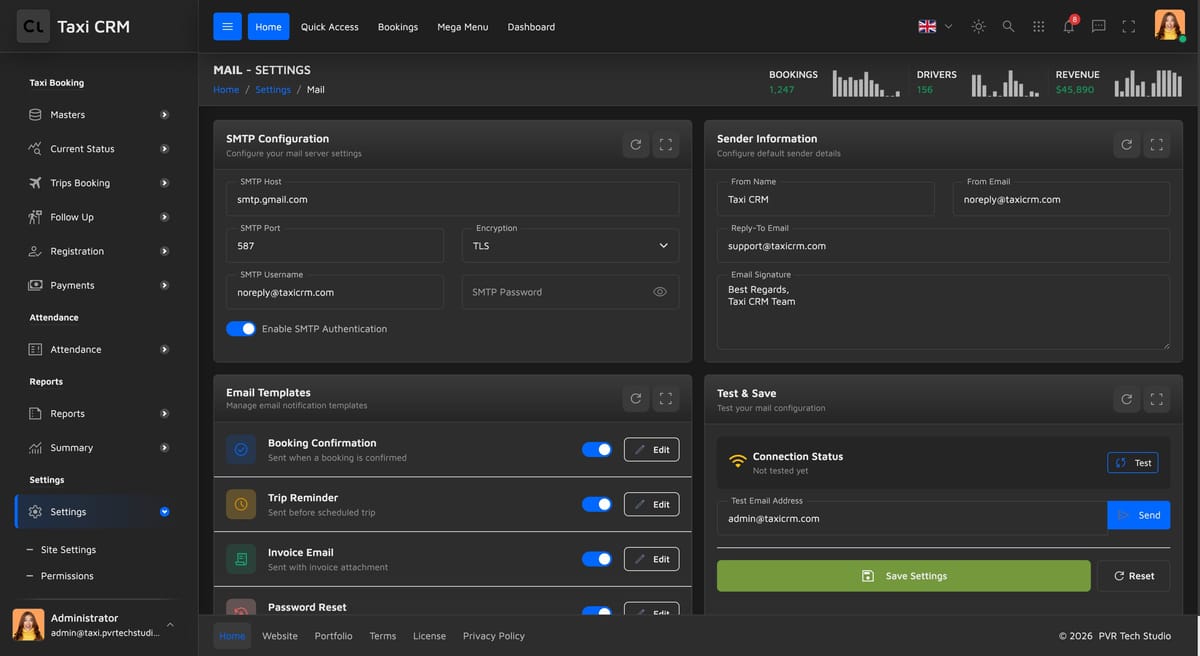1200x656 pixels.
Task: Send the test email
Action: [x=1139, y=515]
